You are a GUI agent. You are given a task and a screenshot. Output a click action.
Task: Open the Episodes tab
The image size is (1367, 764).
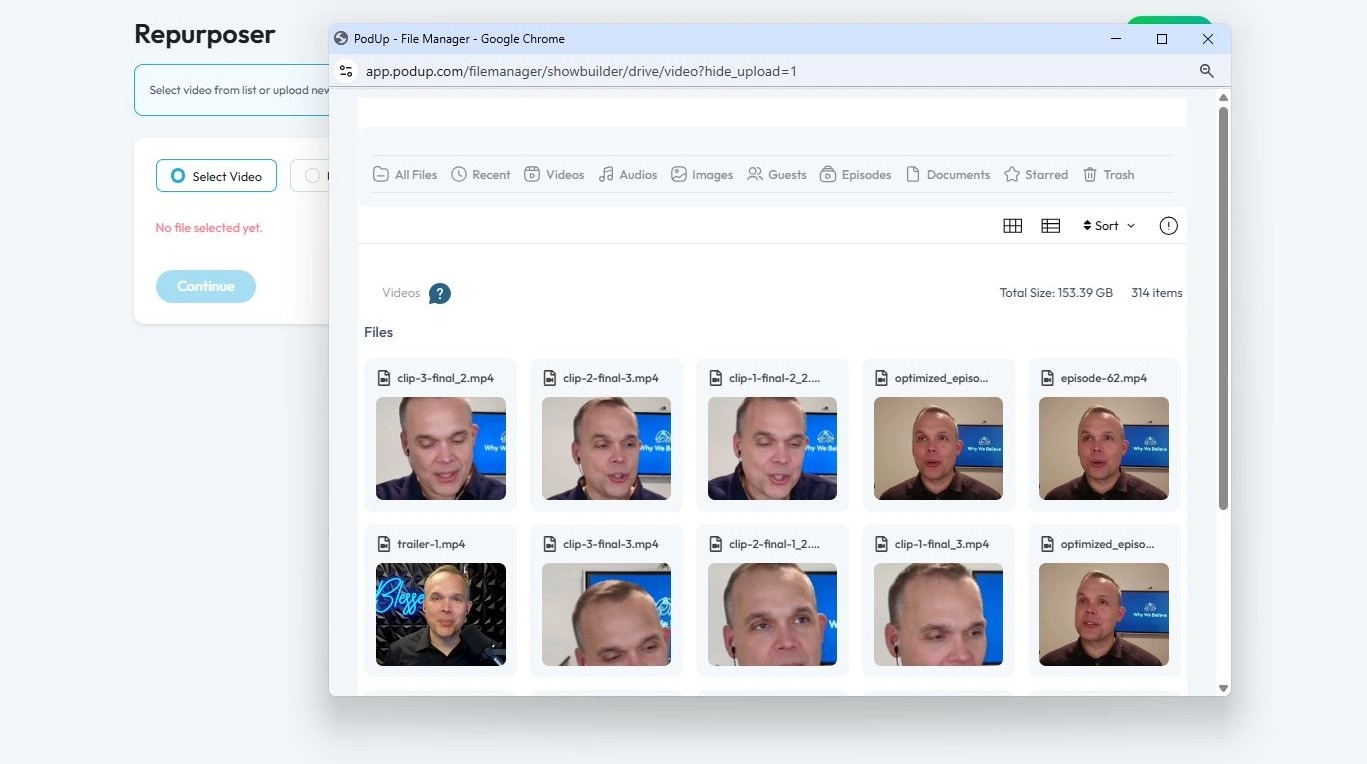[x=856, y=174]
